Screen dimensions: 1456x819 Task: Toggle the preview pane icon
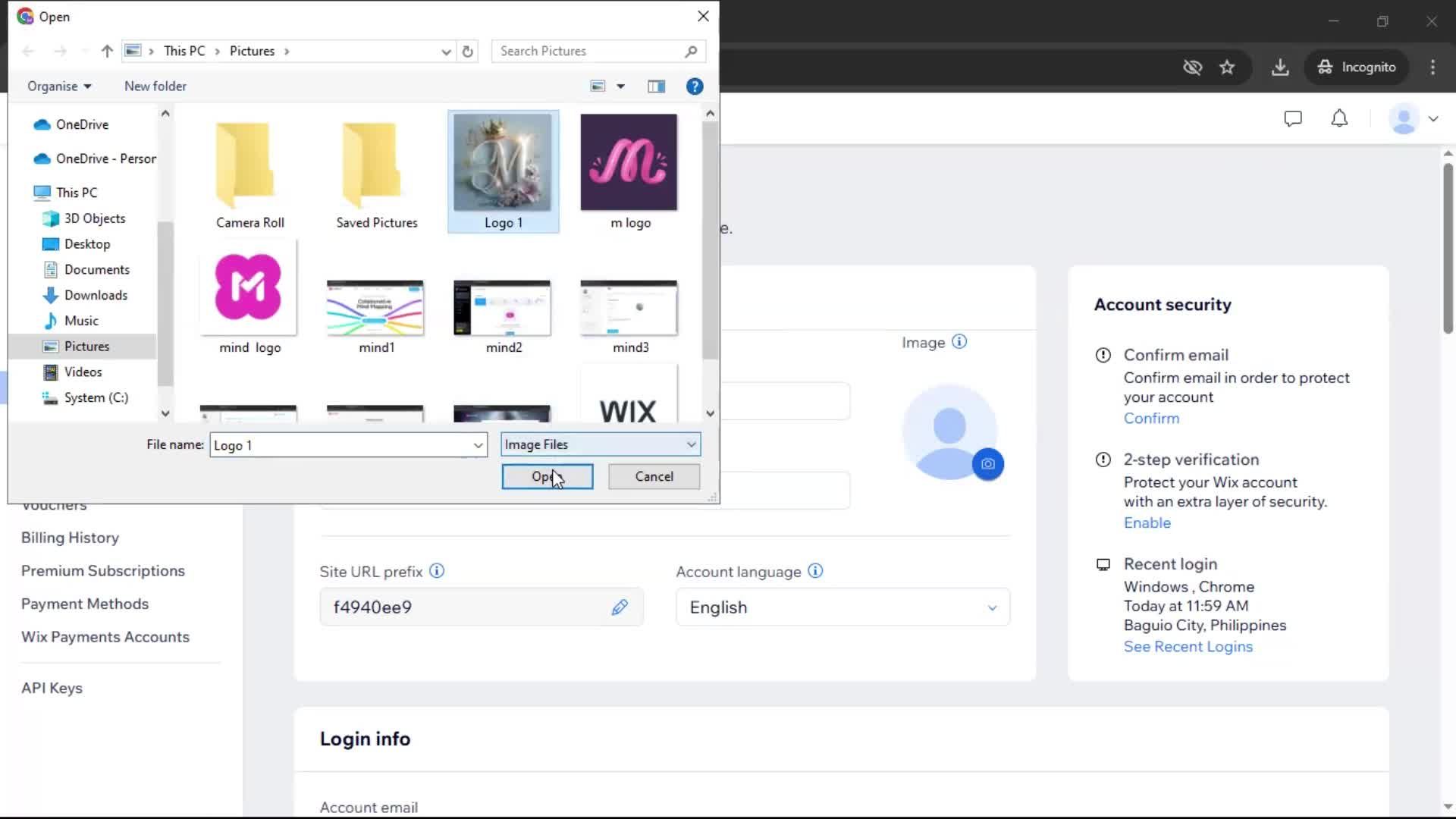click(x=657, y=86)
